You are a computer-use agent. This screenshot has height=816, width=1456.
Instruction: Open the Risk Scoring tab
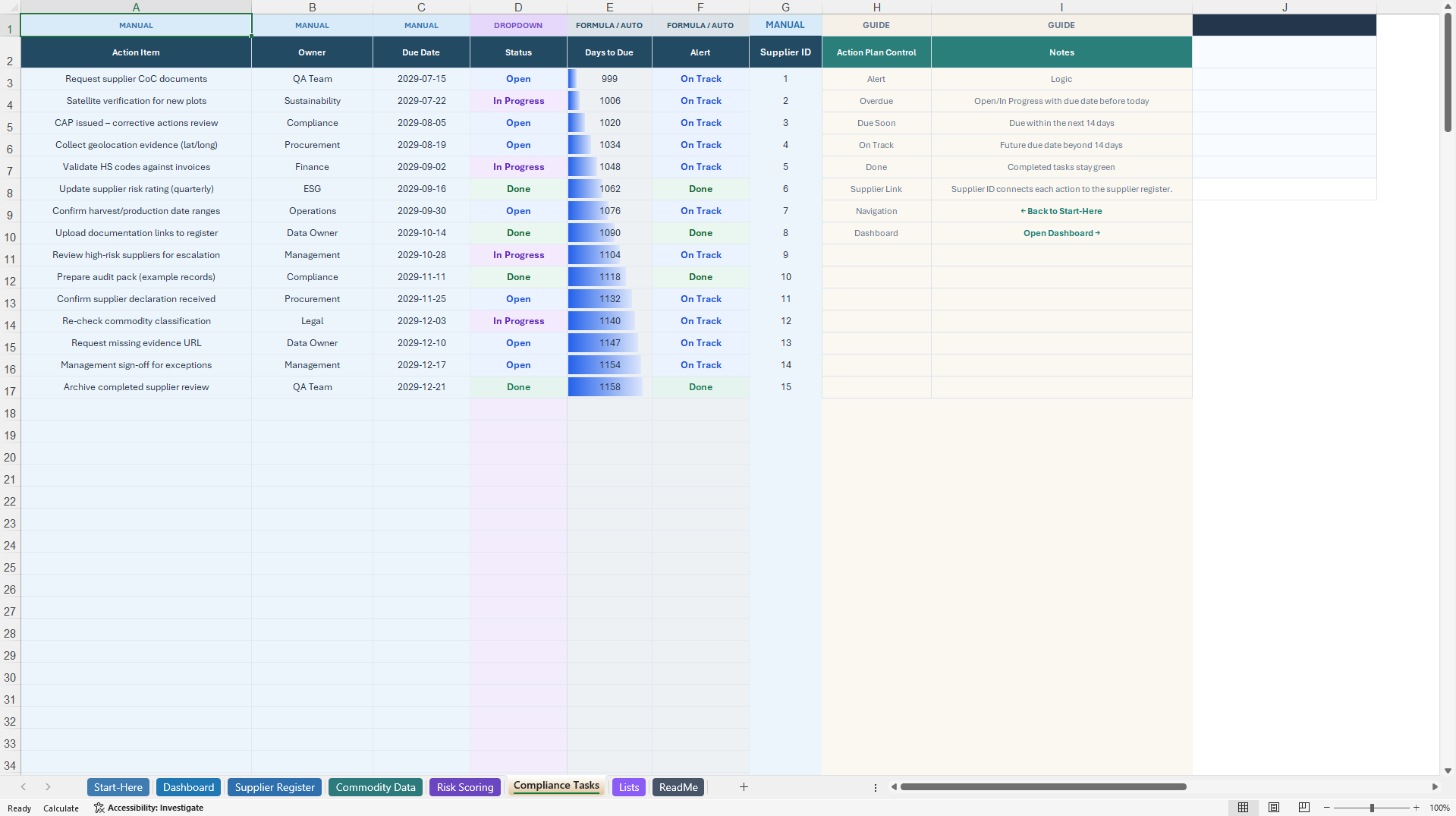tap(465, 787)
